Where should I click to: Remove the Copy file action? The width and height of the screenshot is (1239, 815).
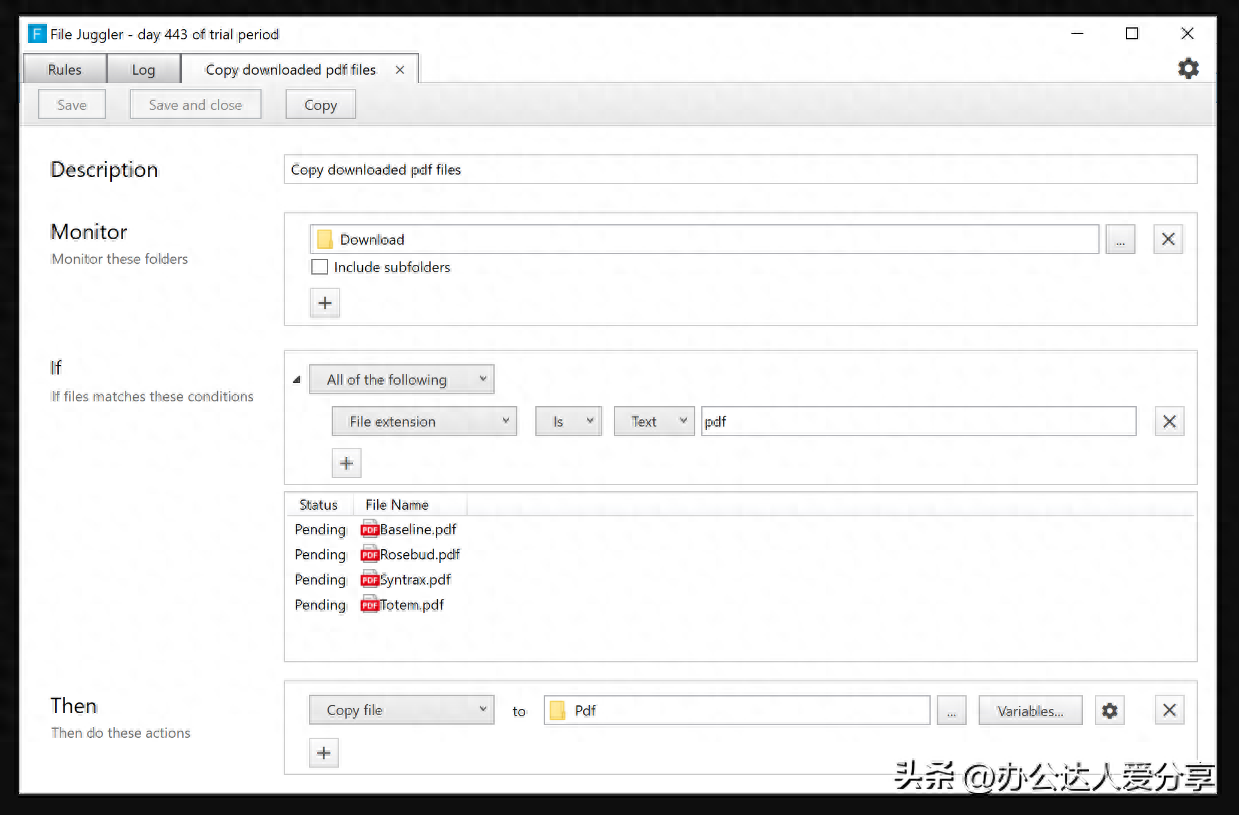pyautogui.click(x=1169, y=711)
